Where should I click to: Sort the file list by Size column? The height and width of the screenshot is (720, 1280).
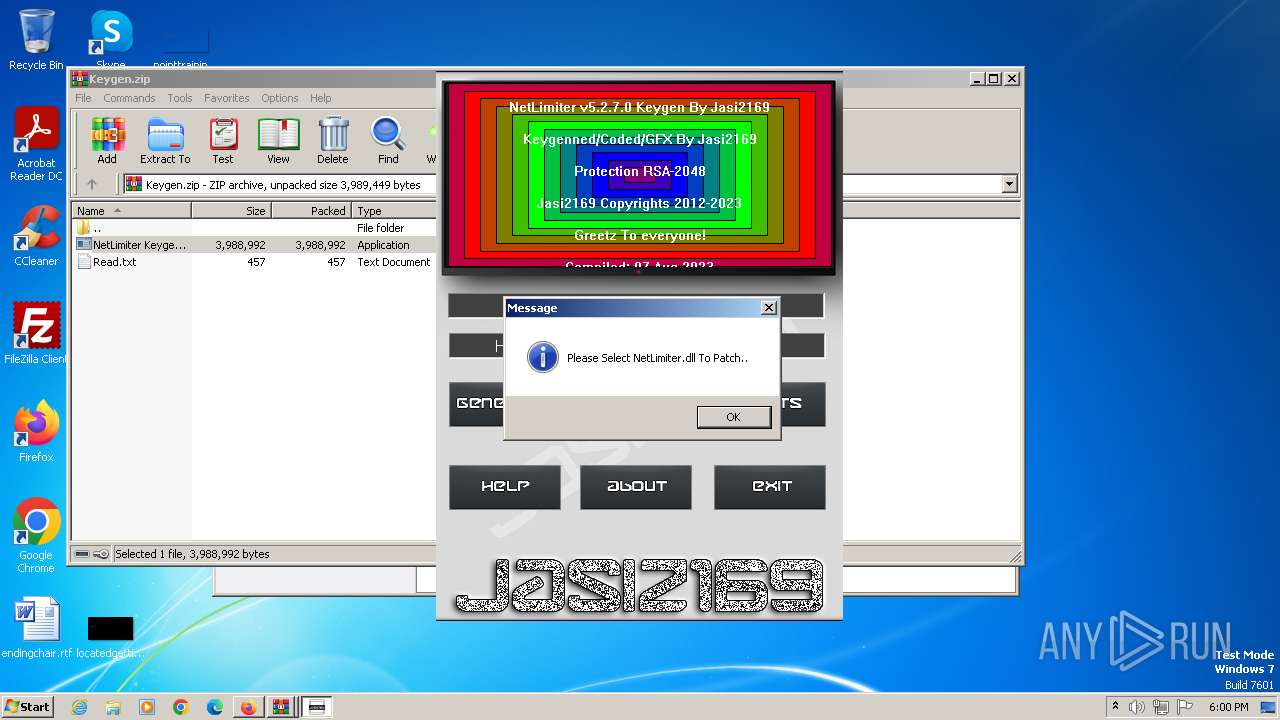pyautogui.click(x=231, y=211)
